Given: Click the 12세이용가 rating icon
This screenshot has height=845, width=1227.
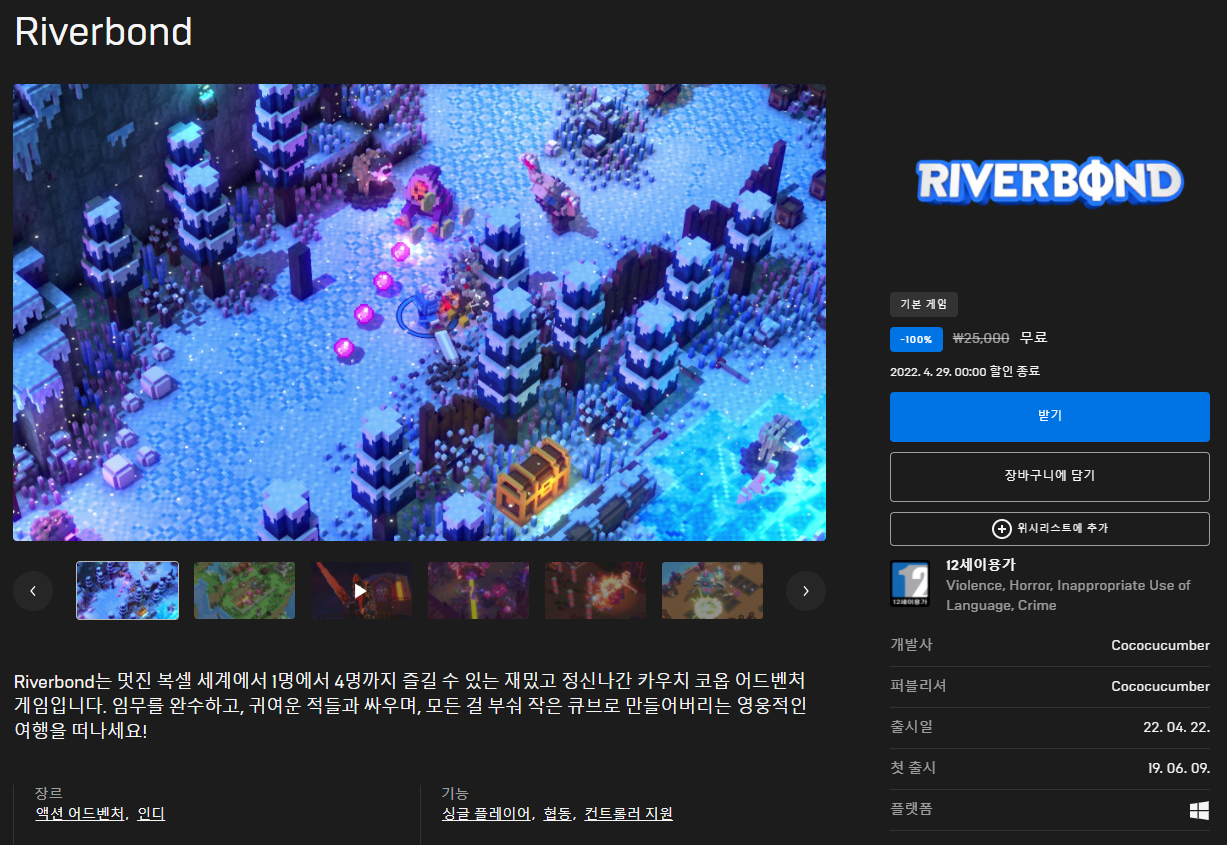Looking at the screenshot, I should pos(909,584).
